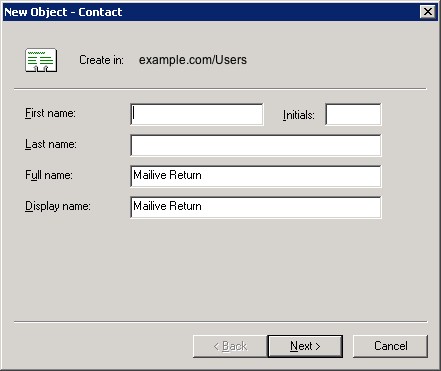Close the New Object - Contact window
The width and height of the screenshot is (441, 371).
(x=428, y=12)
